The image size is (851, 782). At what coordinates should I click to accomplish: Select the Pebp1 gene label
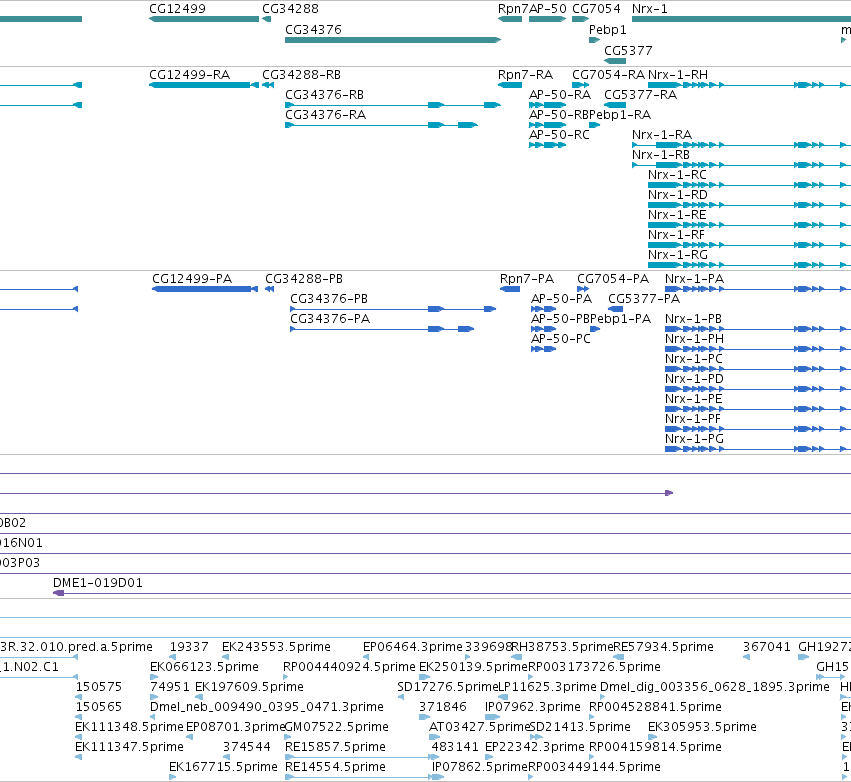click(607, 29)
